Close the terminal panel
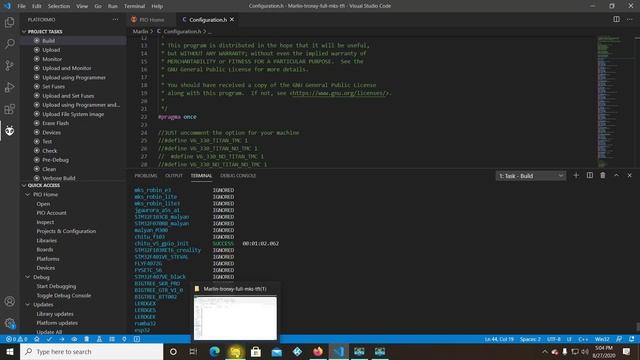 tap(629, 176)
